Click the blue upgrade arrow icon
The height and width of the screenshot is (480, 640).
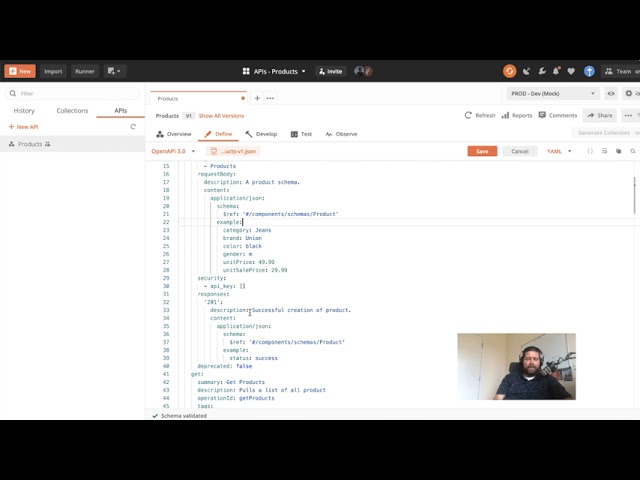click(589, 71)
